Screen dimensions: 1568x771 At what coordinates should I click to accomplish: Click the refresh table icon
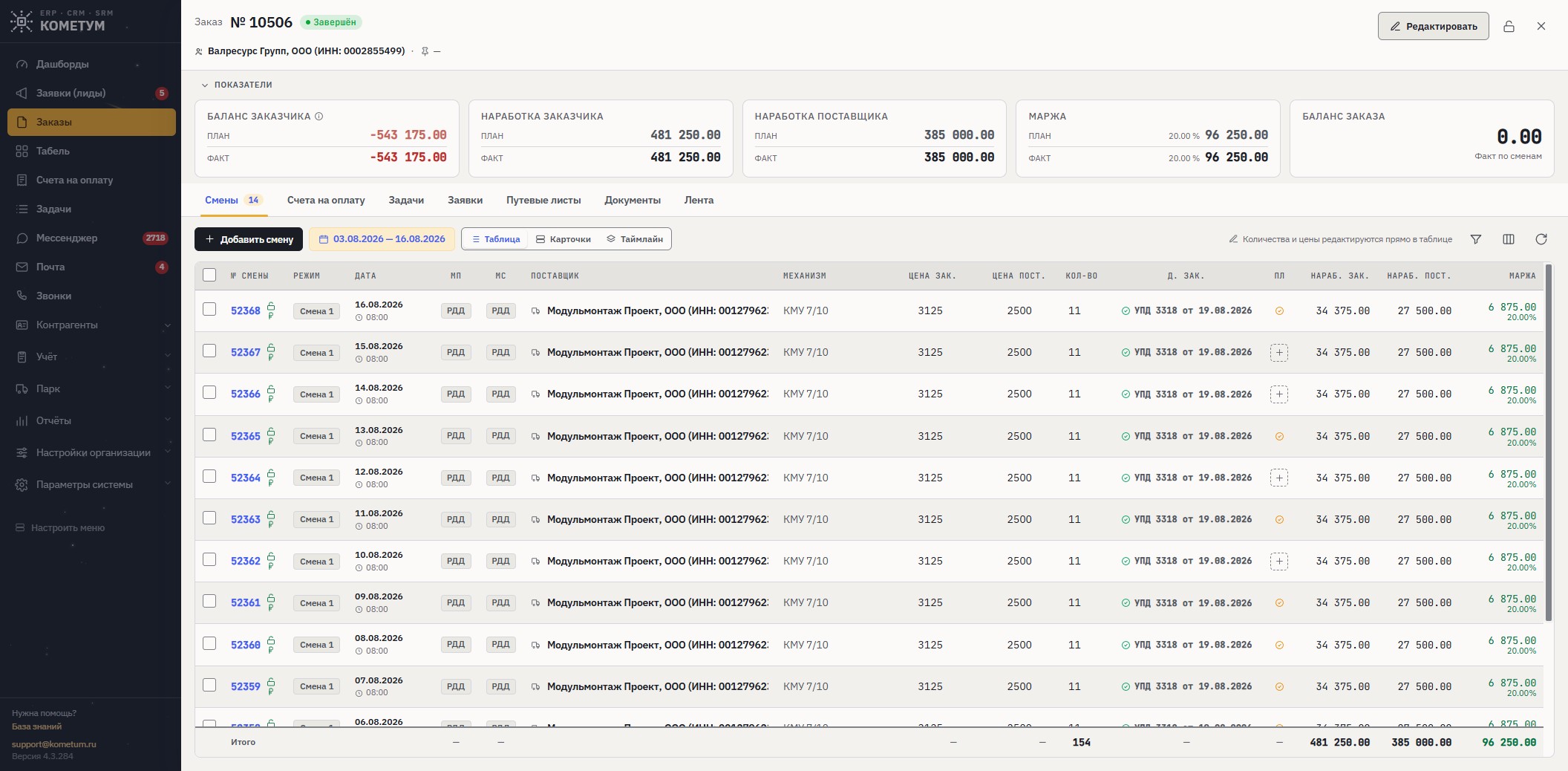[1541, 239]
